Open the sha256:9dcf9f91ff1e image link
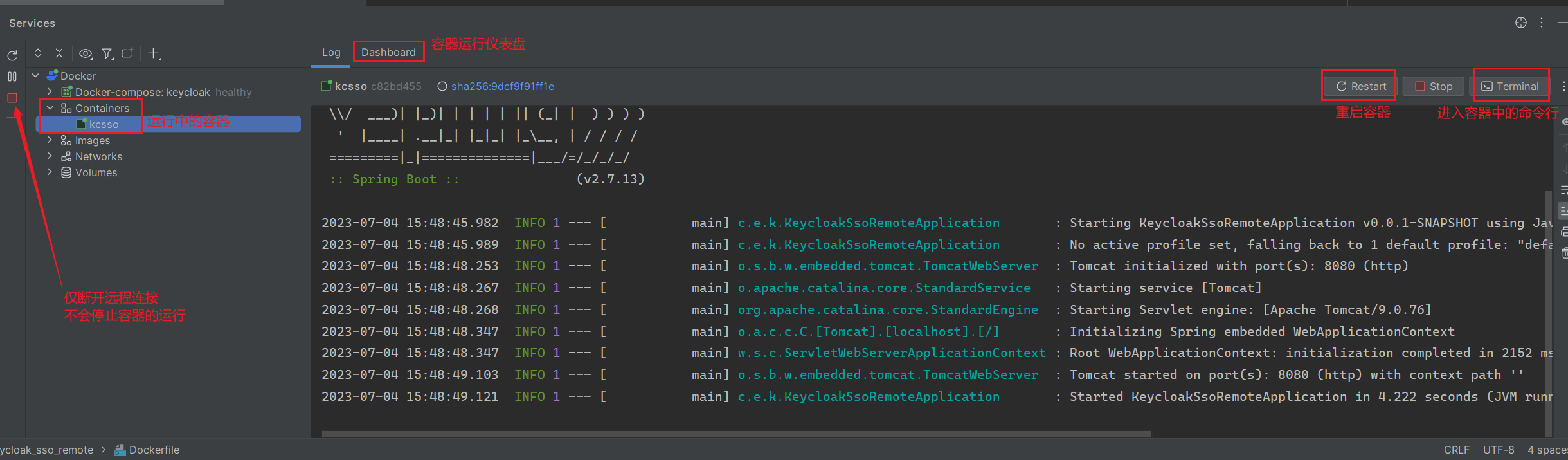1568x460 pixels. tap(503, 86)
